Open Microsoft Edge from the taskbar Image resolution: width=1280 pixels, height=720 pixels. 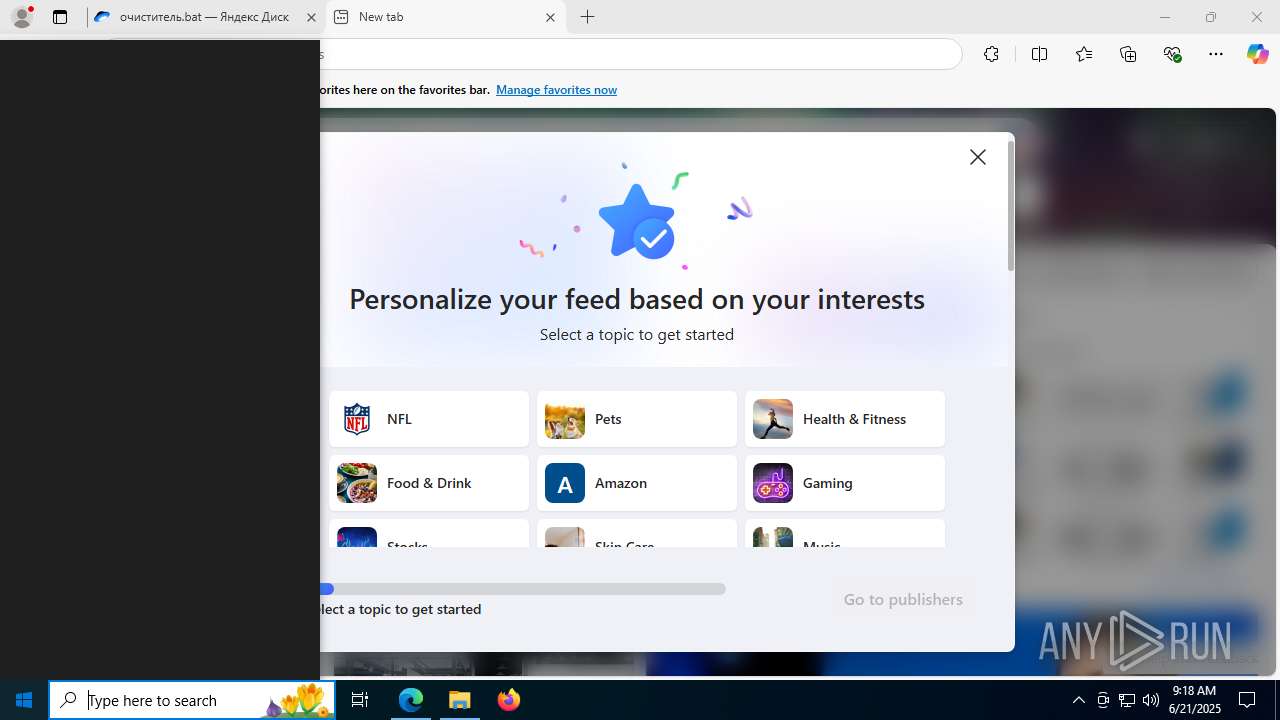[x=411, y=700]
